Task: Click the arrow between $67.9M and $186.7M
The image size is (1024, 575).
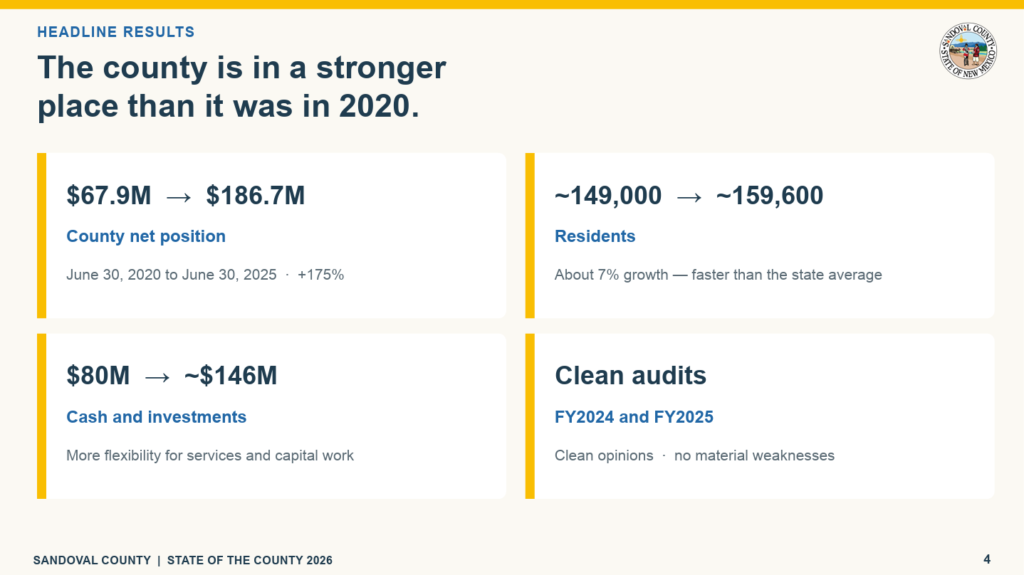Action: tap(178, 197)
